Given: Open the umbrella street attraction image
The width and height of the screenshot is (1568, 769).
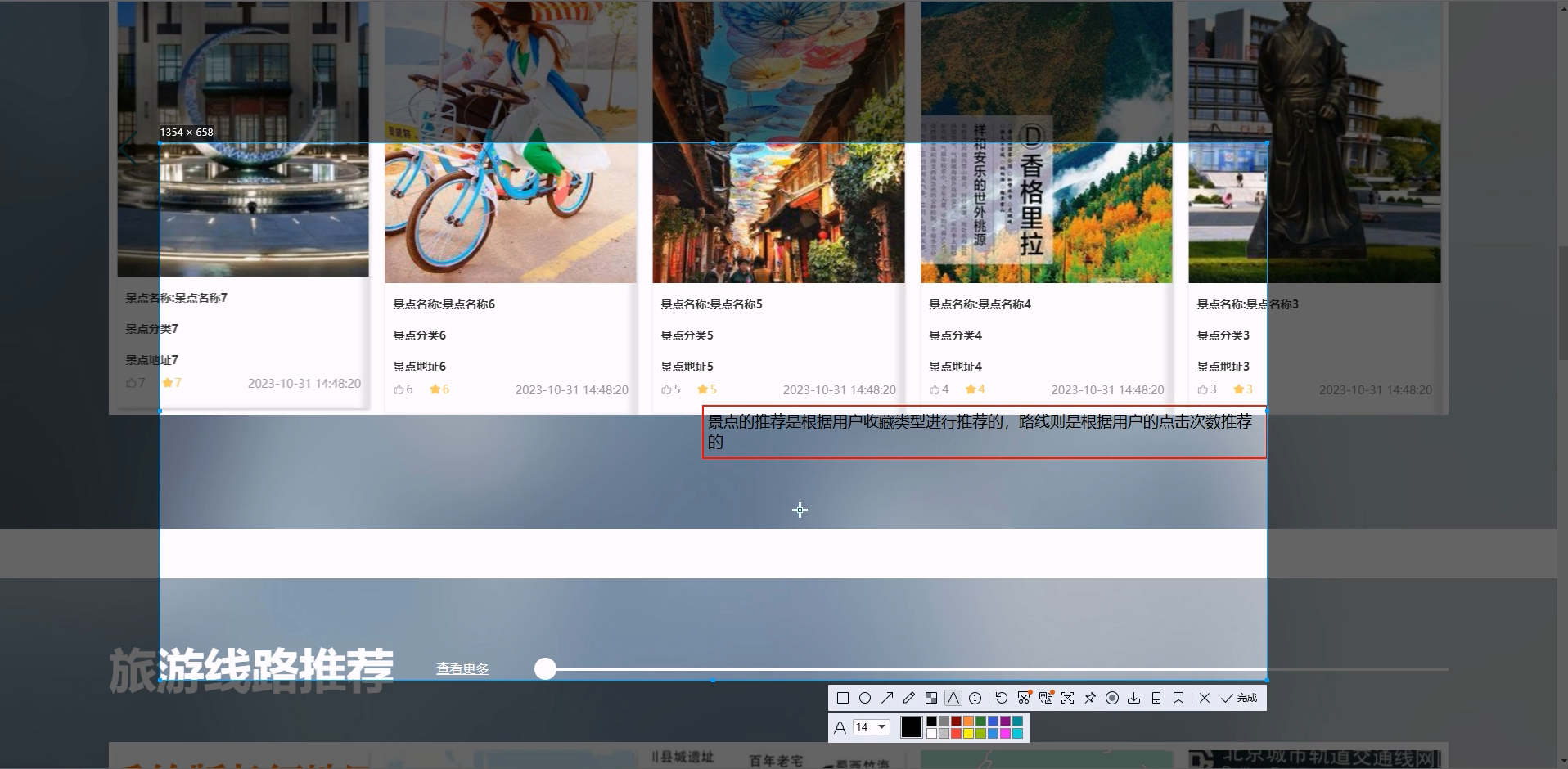Looking at the screenshot, I should (x=778, y=142).
